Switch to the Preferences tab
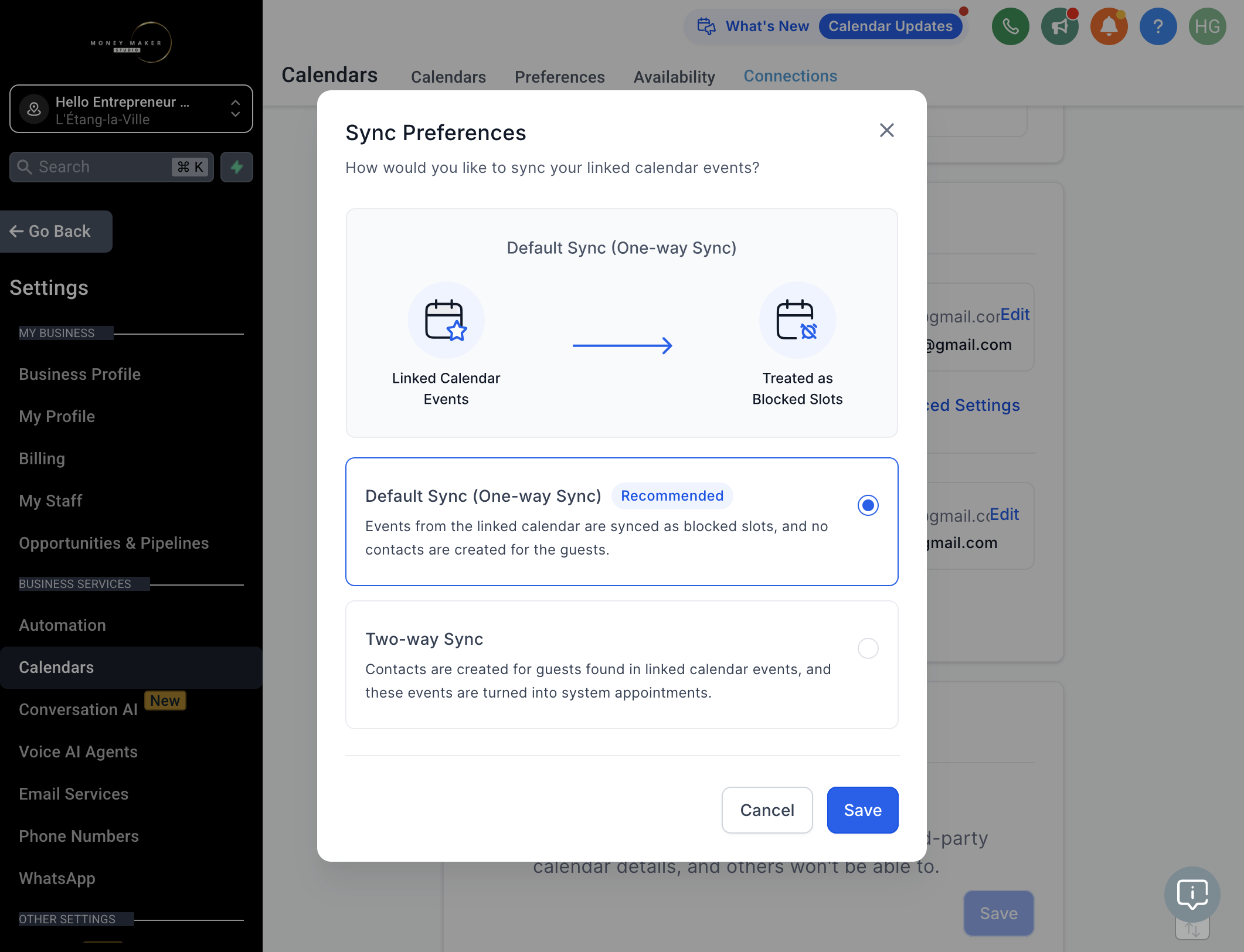The image size is (1244, 952). coord(559,77)
